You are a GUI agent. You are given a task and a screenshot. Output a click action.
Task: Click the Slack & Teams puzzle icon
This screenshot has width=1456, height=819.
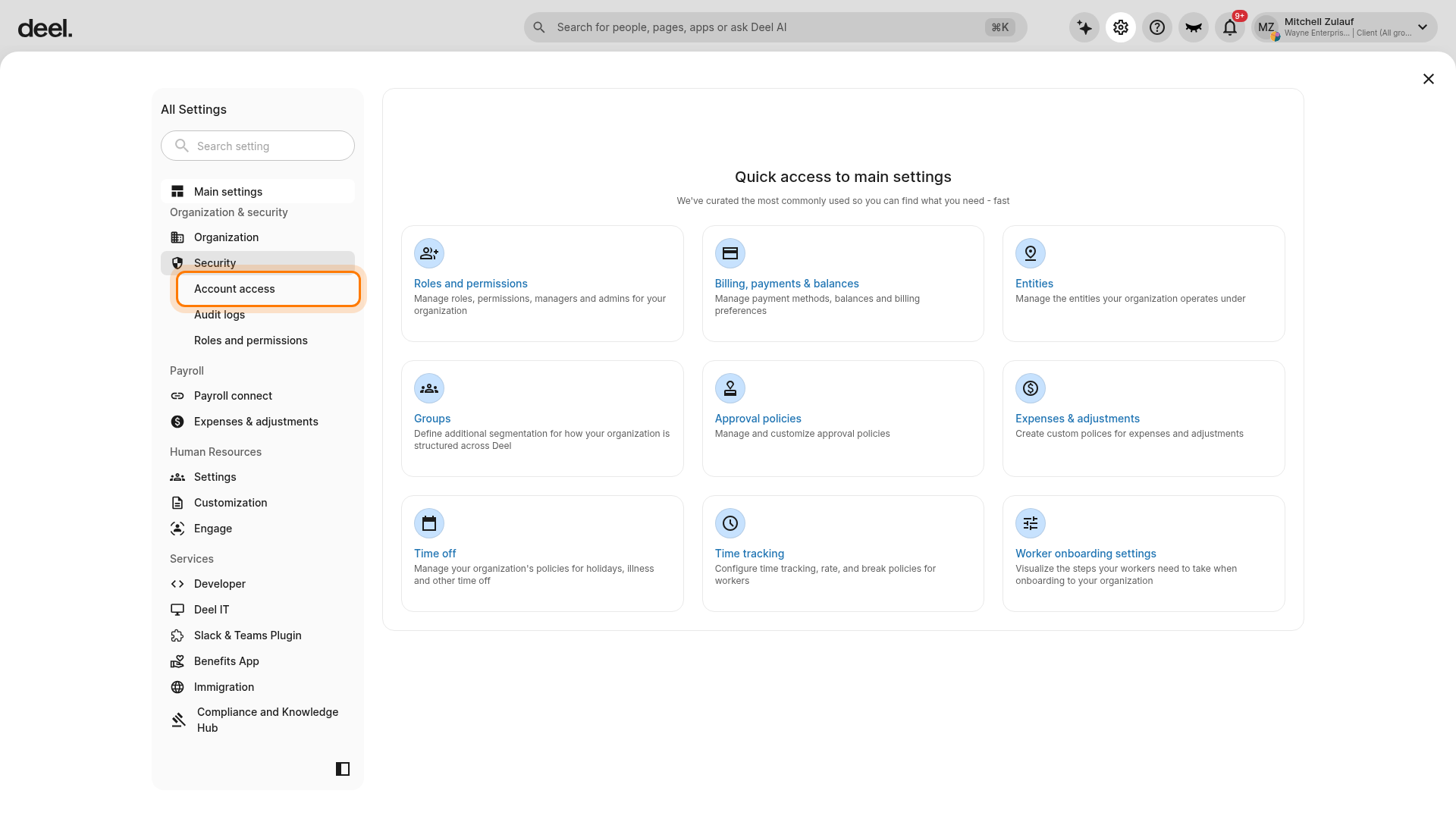point(177,635)
